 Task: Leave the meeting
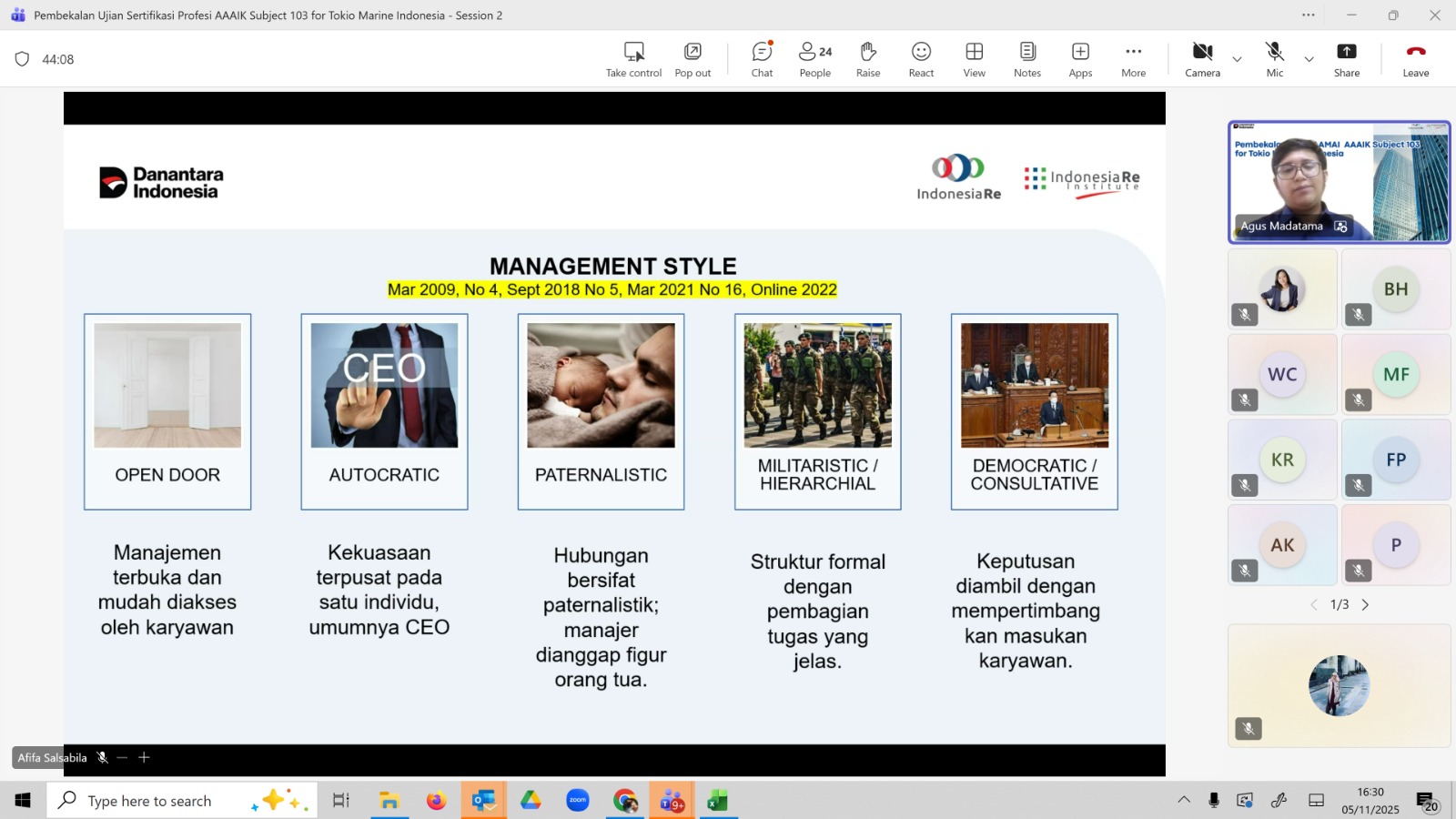pos(1415,59)
